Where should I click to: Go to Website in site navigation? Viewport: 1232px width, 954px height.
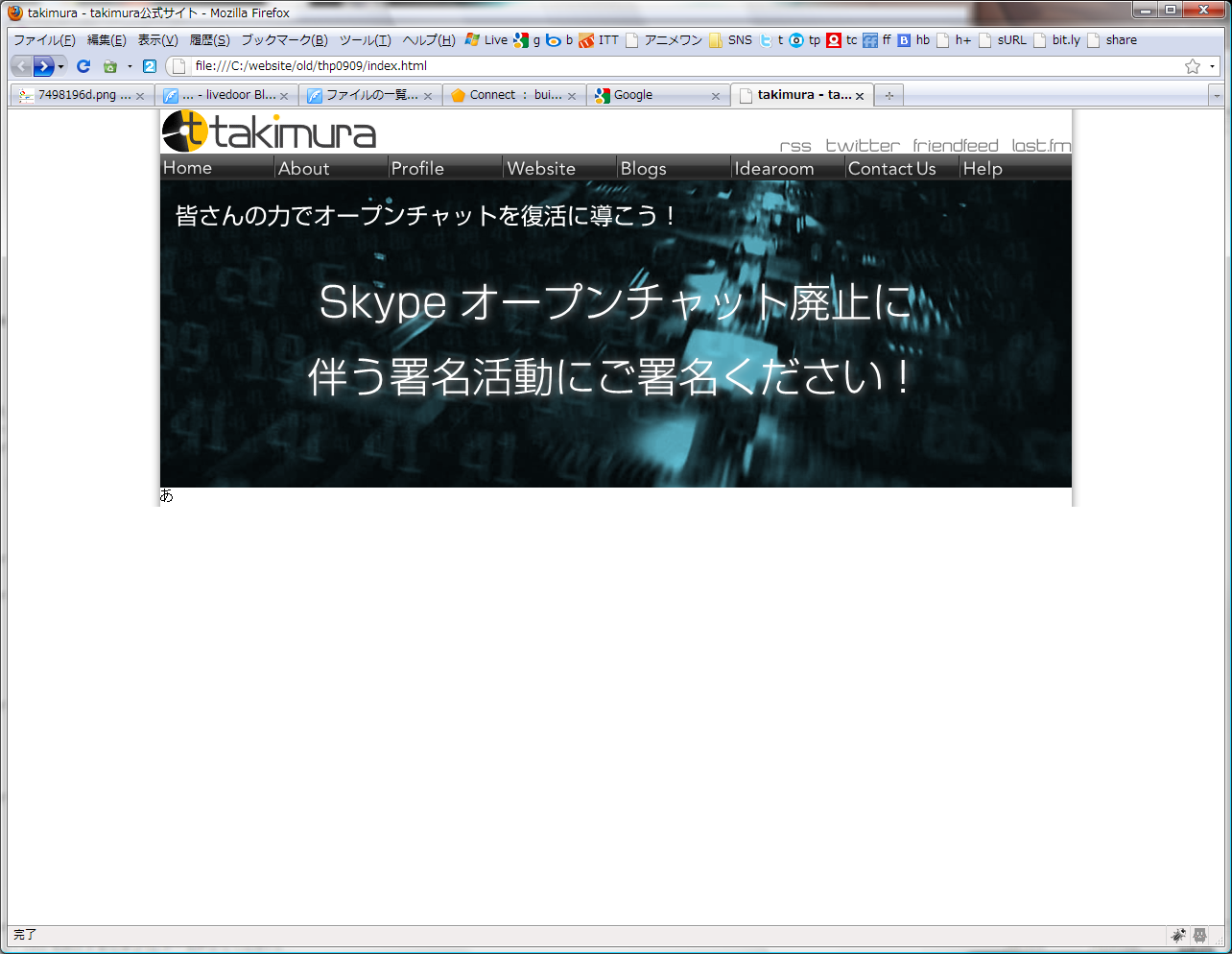(x=559, y=168)
